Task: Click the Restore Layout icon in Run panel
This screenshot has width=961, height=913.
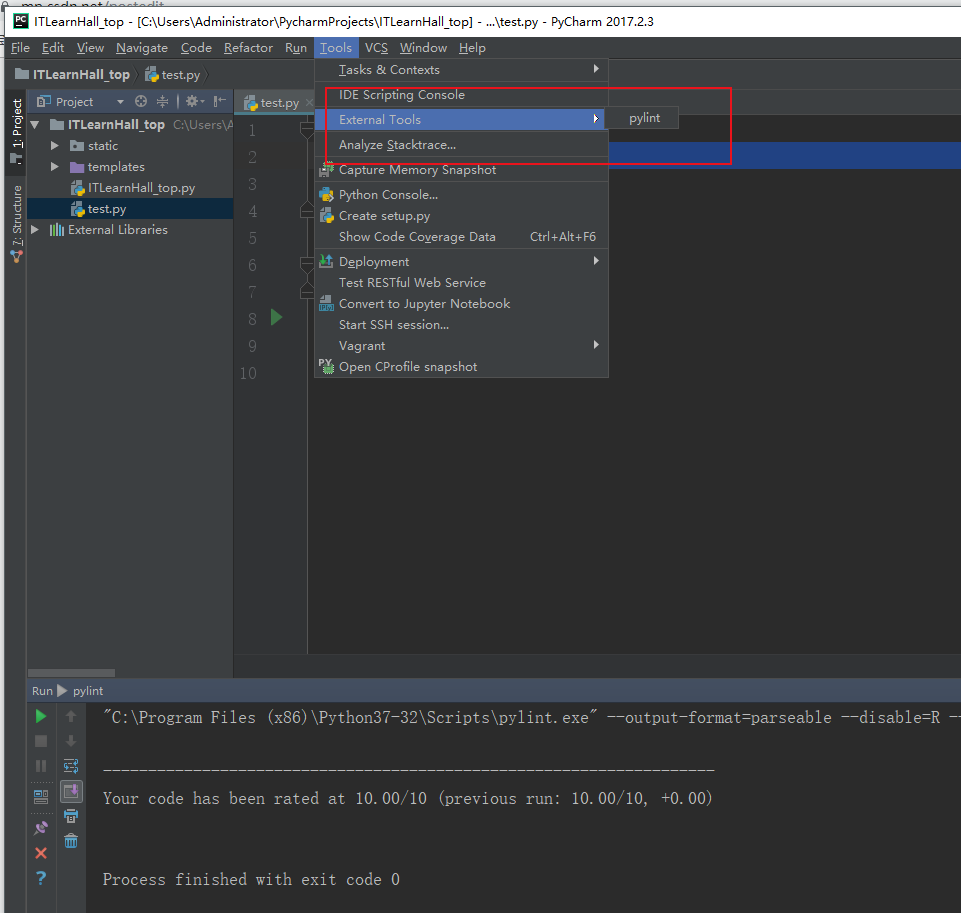Action: [40, 797]
